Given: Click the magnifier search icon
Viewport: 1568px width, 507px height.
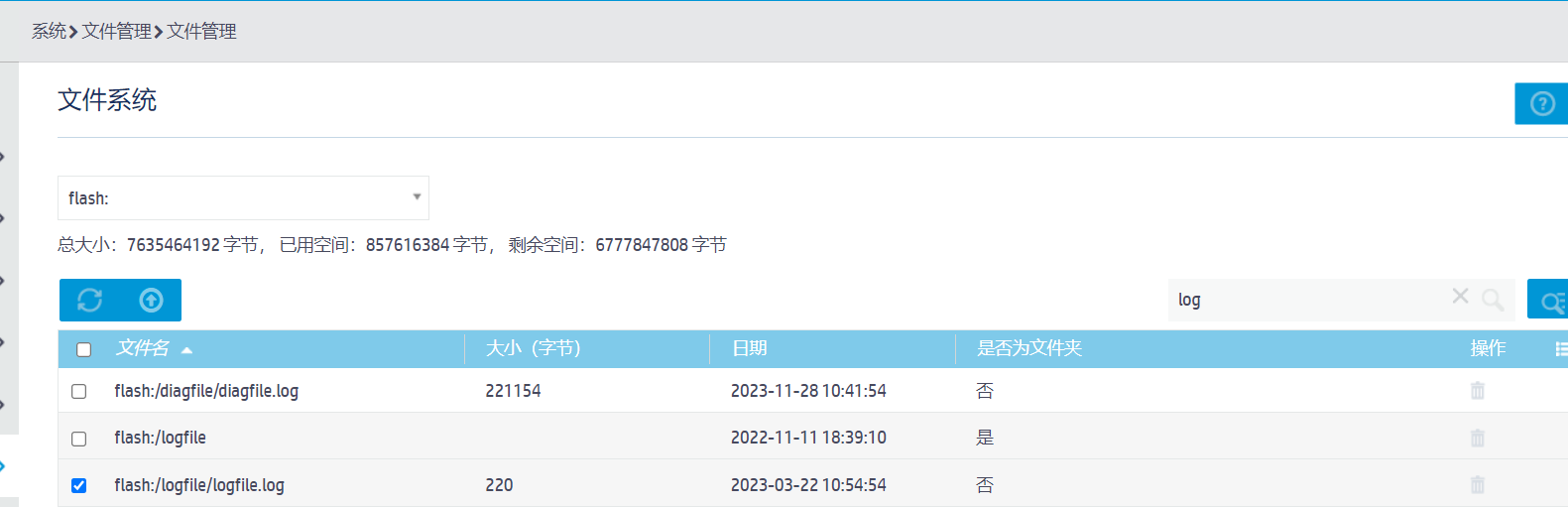Looking at the screenshot, I should click(x=1493, y=300).
